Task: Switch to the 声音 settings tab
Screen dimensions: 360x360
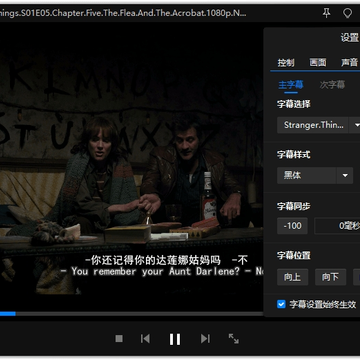Action: click(349, 63)
